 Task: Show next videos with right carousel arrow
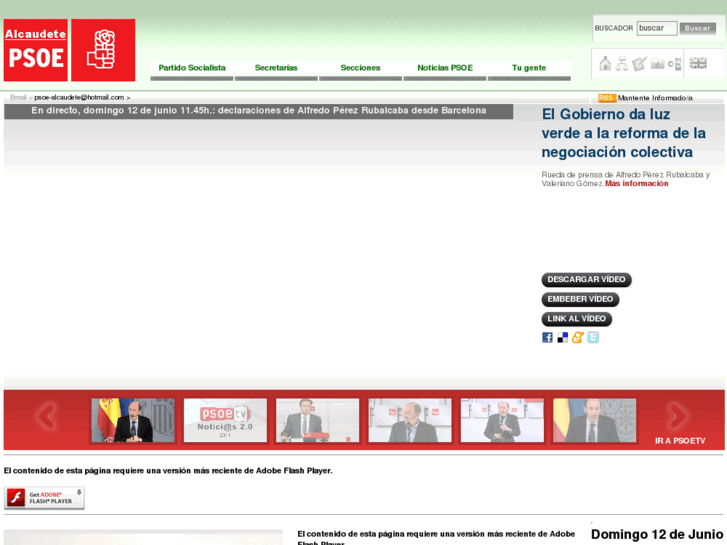(678, 416)
